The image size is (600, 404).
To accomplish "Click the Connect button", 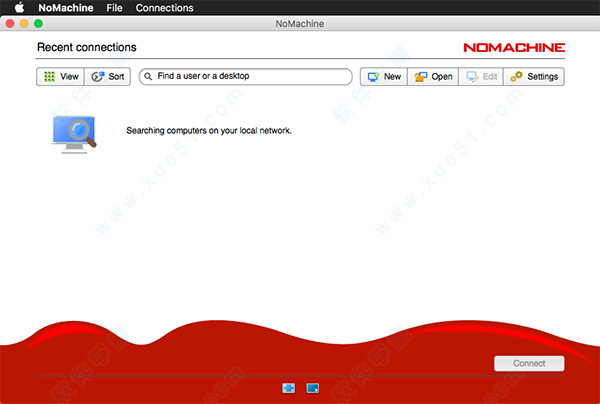I will pyautogui.click(x=529, y=363).
